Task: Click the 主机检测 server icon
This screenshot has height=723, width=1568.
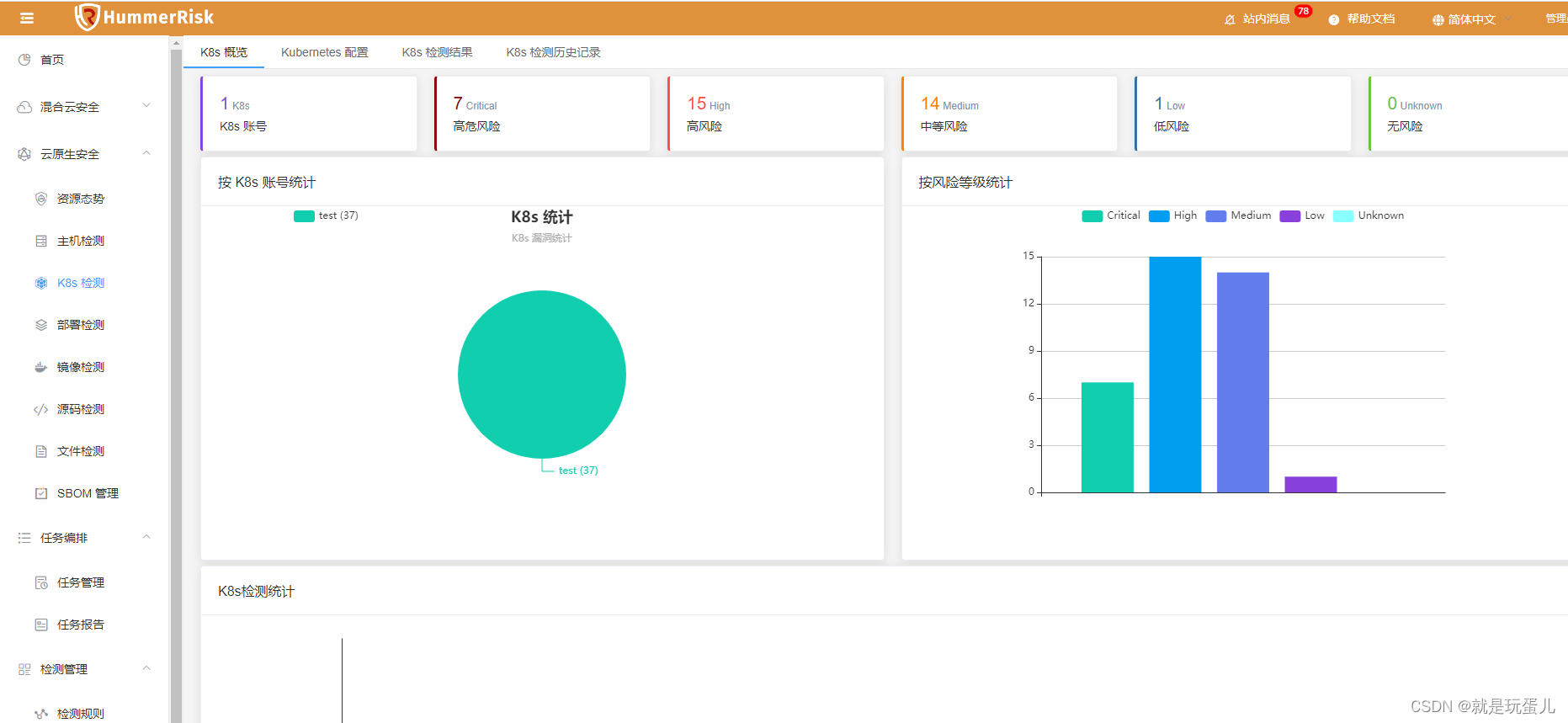Action: coord(41,241)
